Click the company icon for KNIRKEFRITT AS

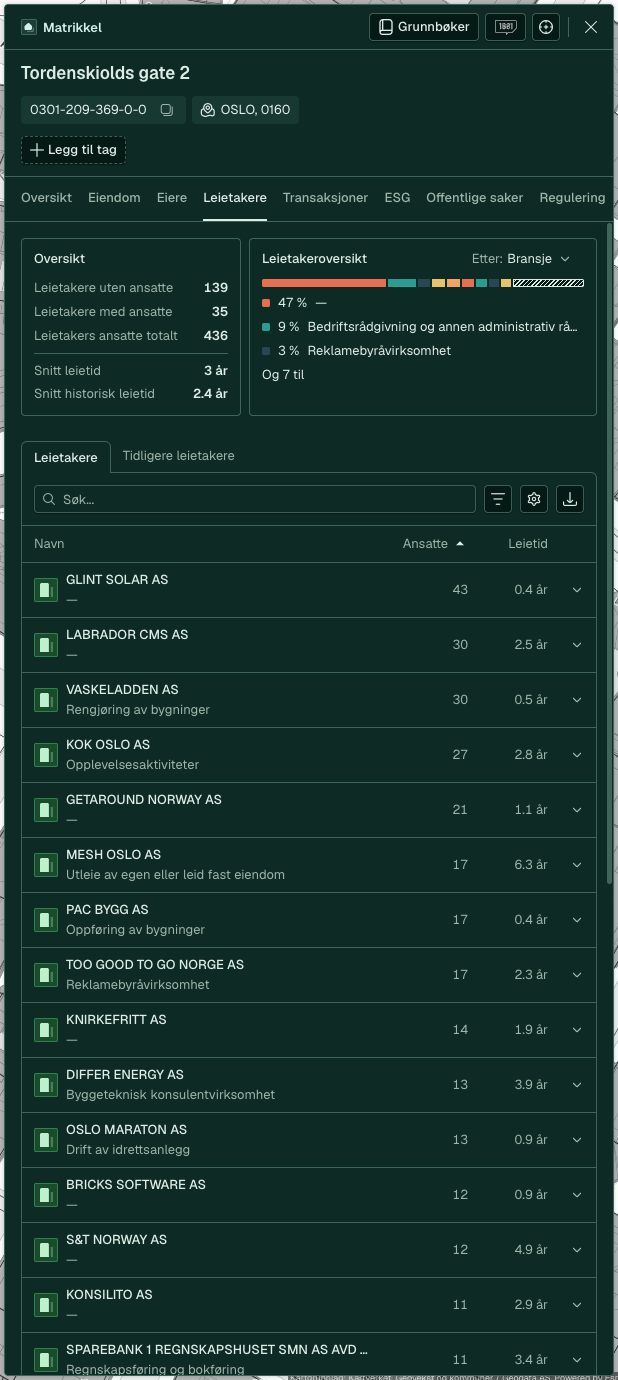tap(46, 1030)
